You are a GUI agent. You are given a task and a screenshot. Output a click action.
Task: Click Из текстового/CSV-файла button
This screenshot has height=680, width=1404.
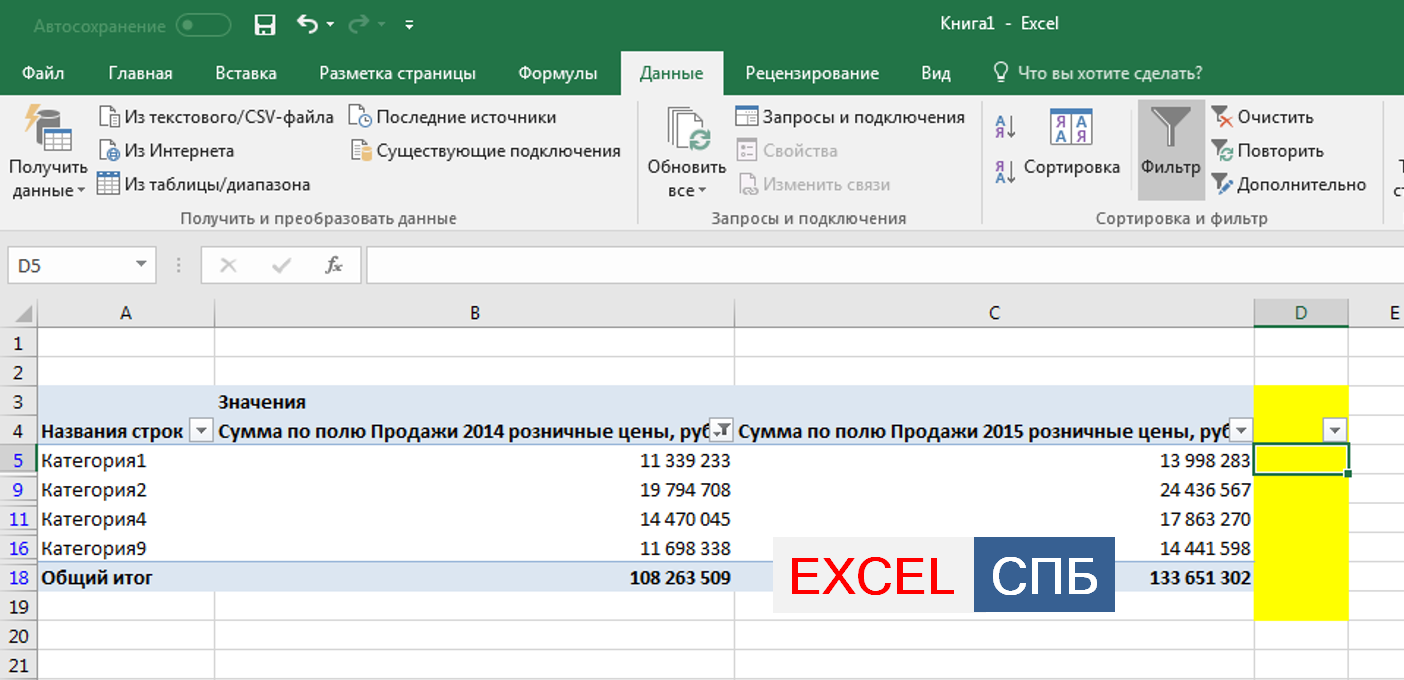point(216,117)
